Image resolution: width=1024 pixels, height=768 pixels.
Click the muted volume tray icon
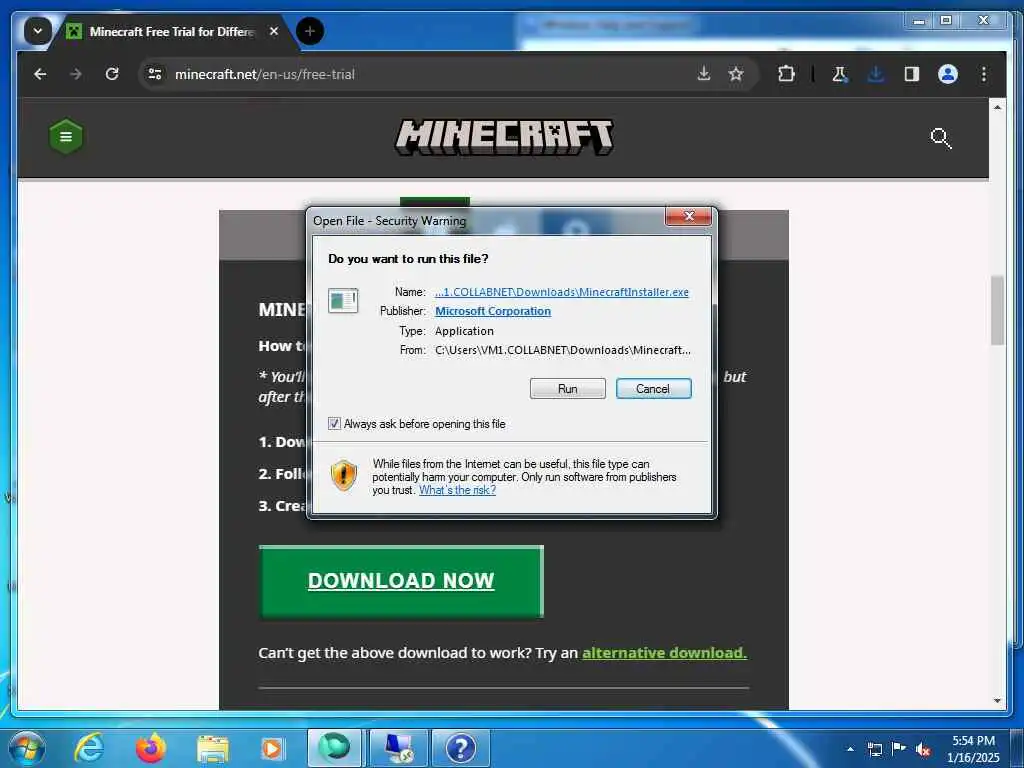[x=923, y=750]
